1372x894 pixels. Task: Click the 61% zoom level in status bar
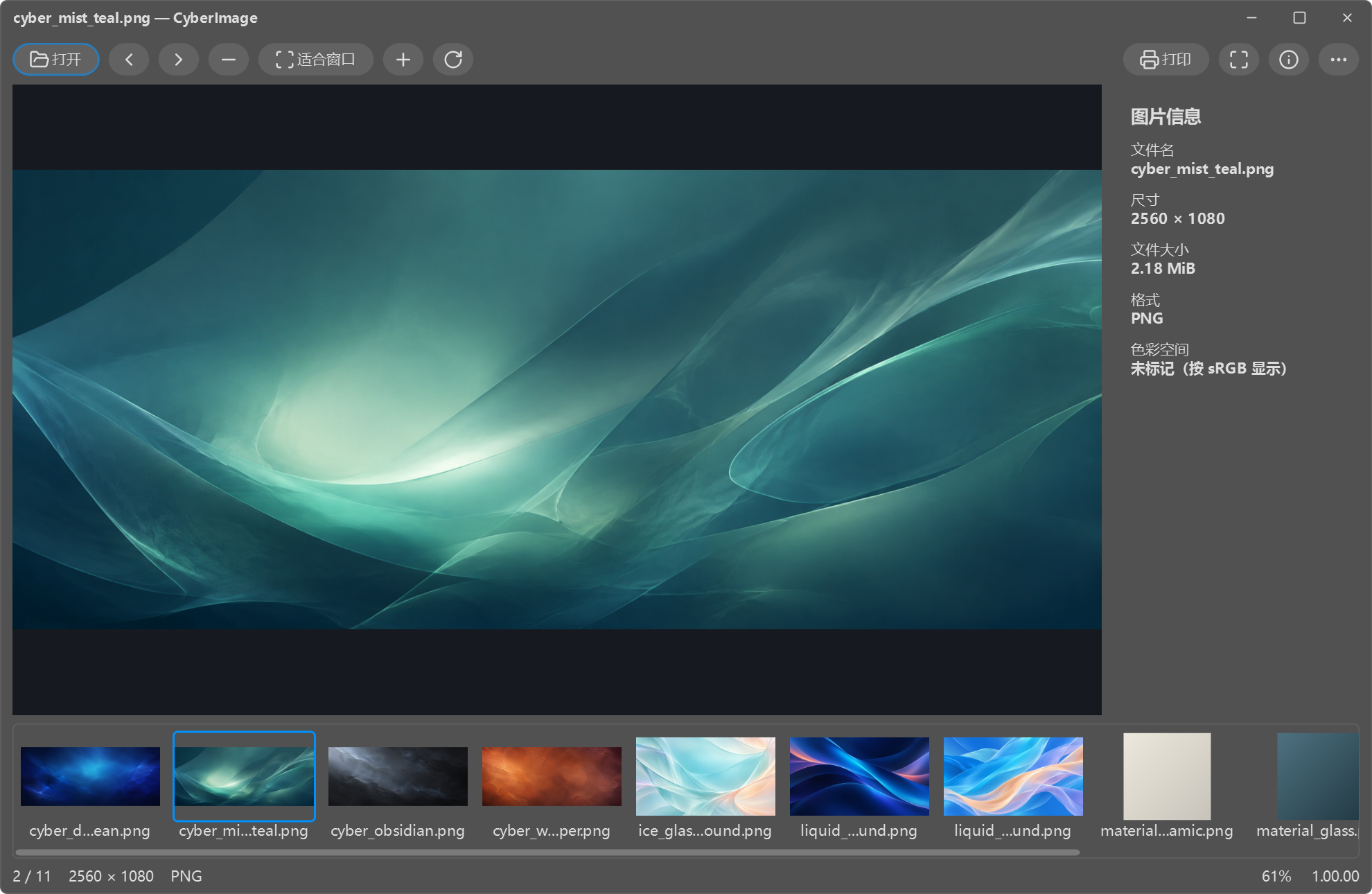(x=1276, y=876)
